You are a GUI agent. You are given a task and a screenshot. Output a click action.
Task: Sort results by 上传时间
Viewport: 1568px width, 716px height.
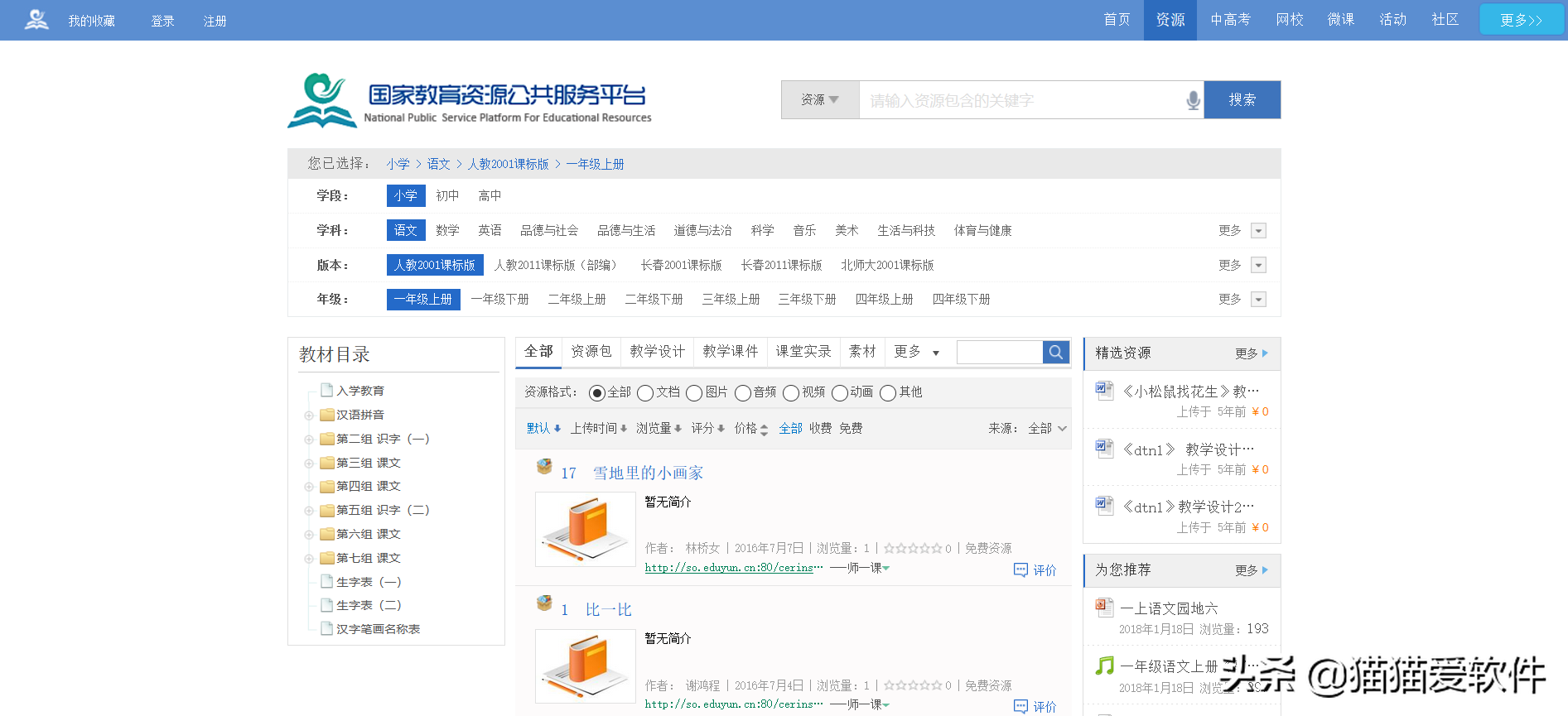click(x=598, y=429)
